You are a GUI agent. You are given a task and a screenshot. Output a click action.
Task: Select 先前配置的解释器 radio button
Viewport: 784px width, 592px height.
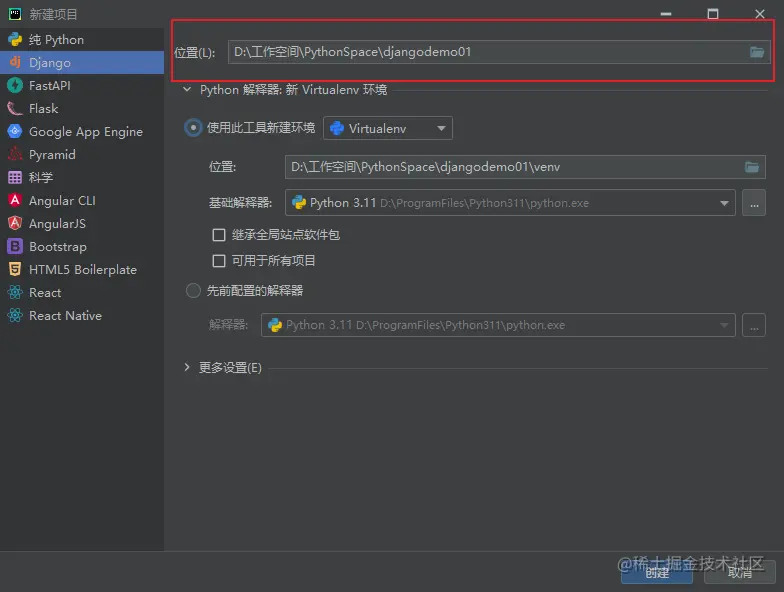coord(193,290)
